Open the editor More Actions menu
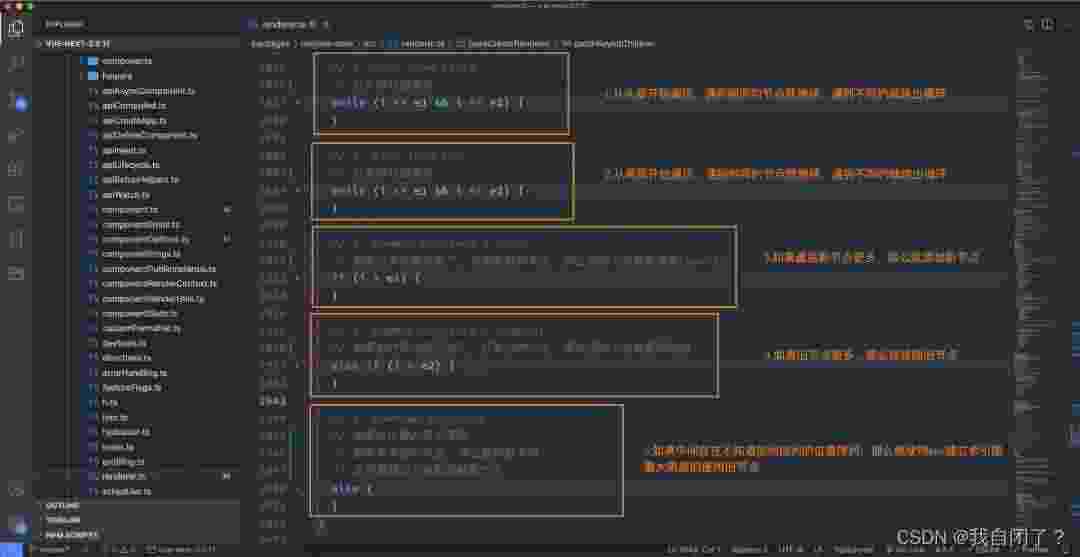This screenshot has width=1080, height=557. [x=1067, y=25]
